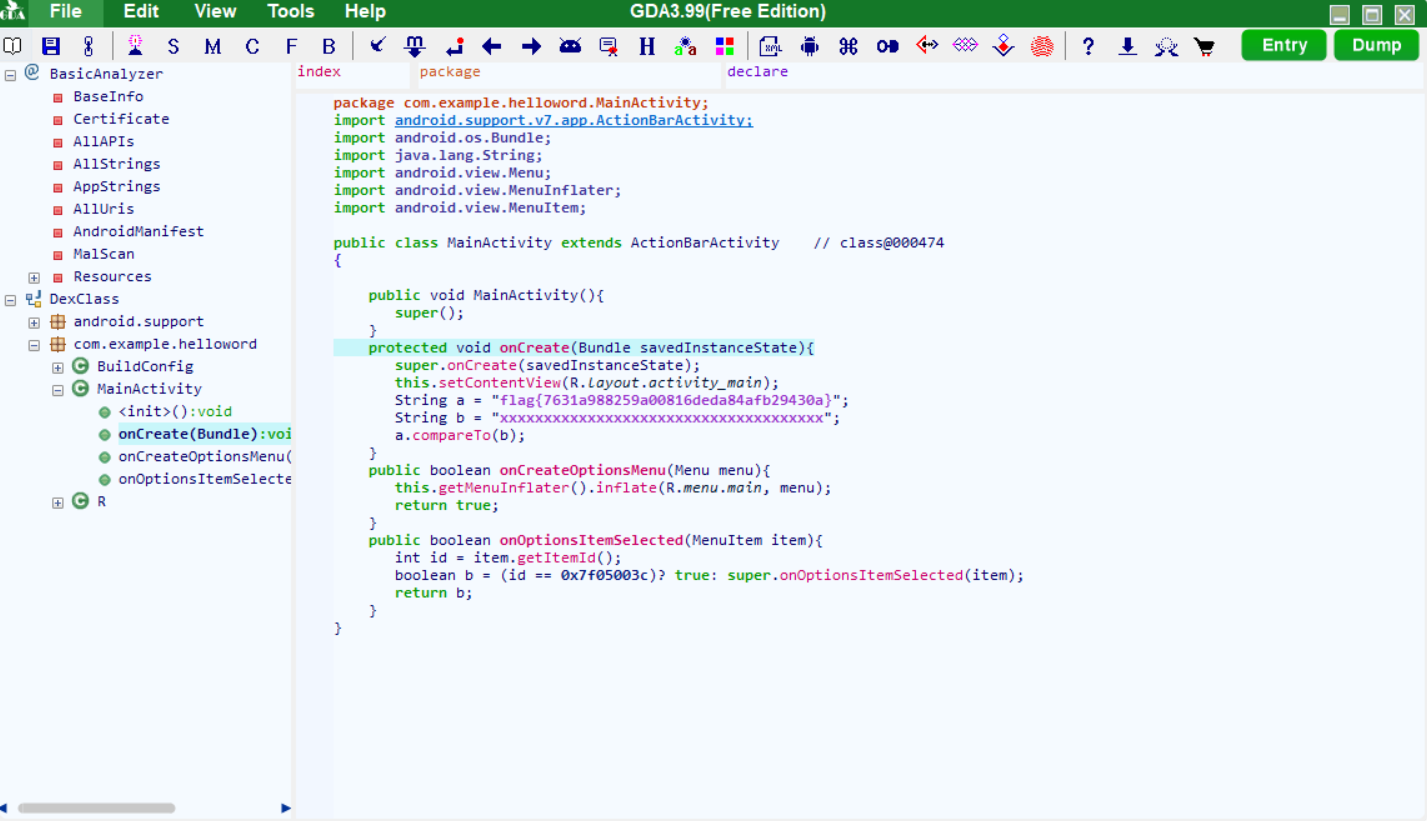The height and width of the screenshot is (821, 1427).
Task: Expand the android.support package
Action: point(34,323)
